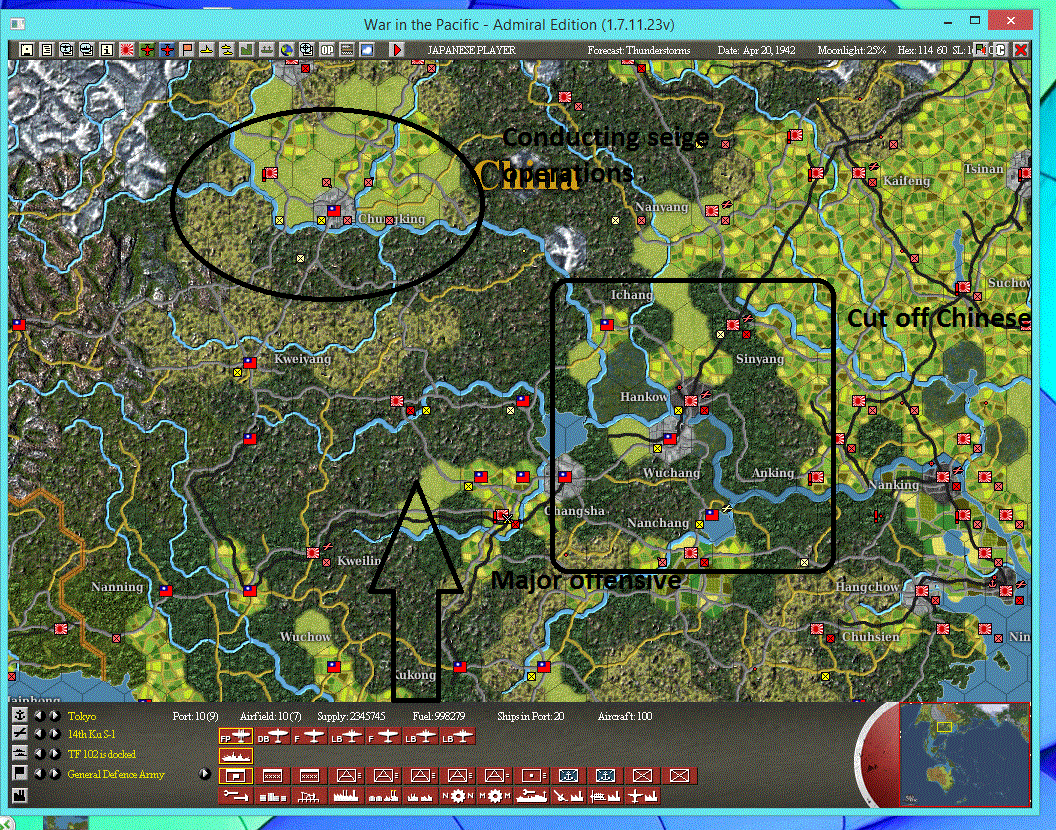Viewport: 1056px width, 830px height.
Task: Click the orange flag toolbar icon
Action: [187, 50]
